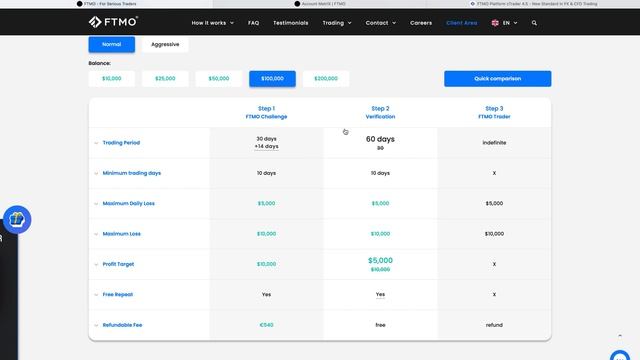Screen dimensions: 640x360
Task: Choose the $200,000 balance
Action: coord(326,79)
